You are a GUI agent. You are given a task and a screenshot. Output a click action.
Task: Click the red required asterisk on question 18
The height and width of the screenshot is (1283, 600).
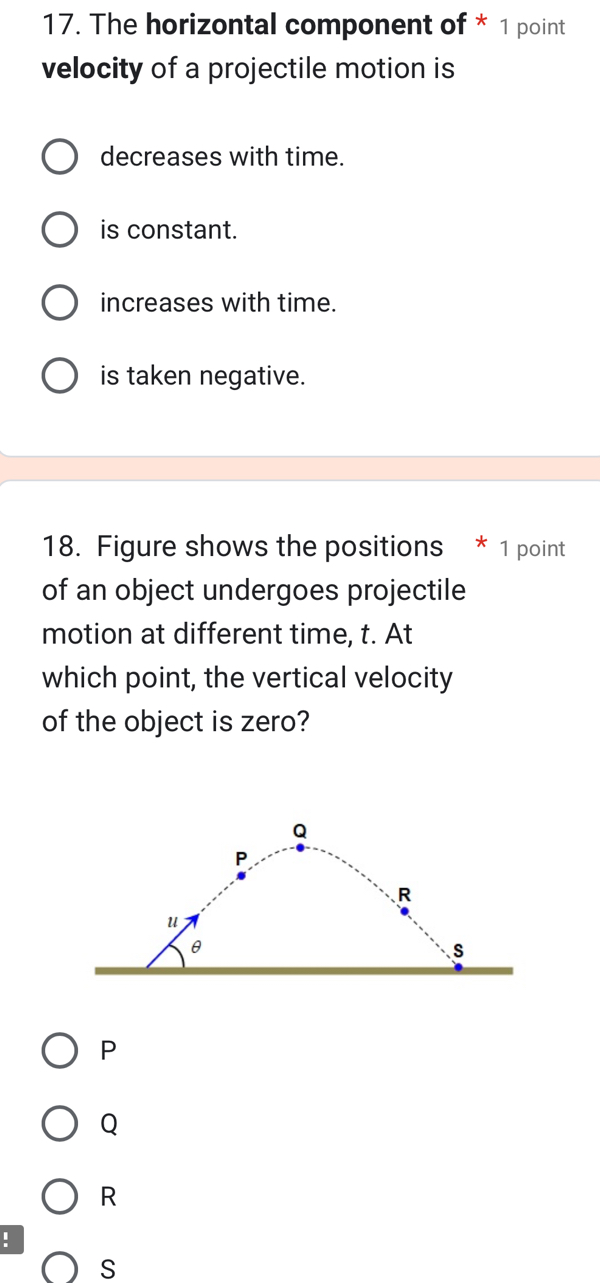pyautogui.click(x=481, y=543)
